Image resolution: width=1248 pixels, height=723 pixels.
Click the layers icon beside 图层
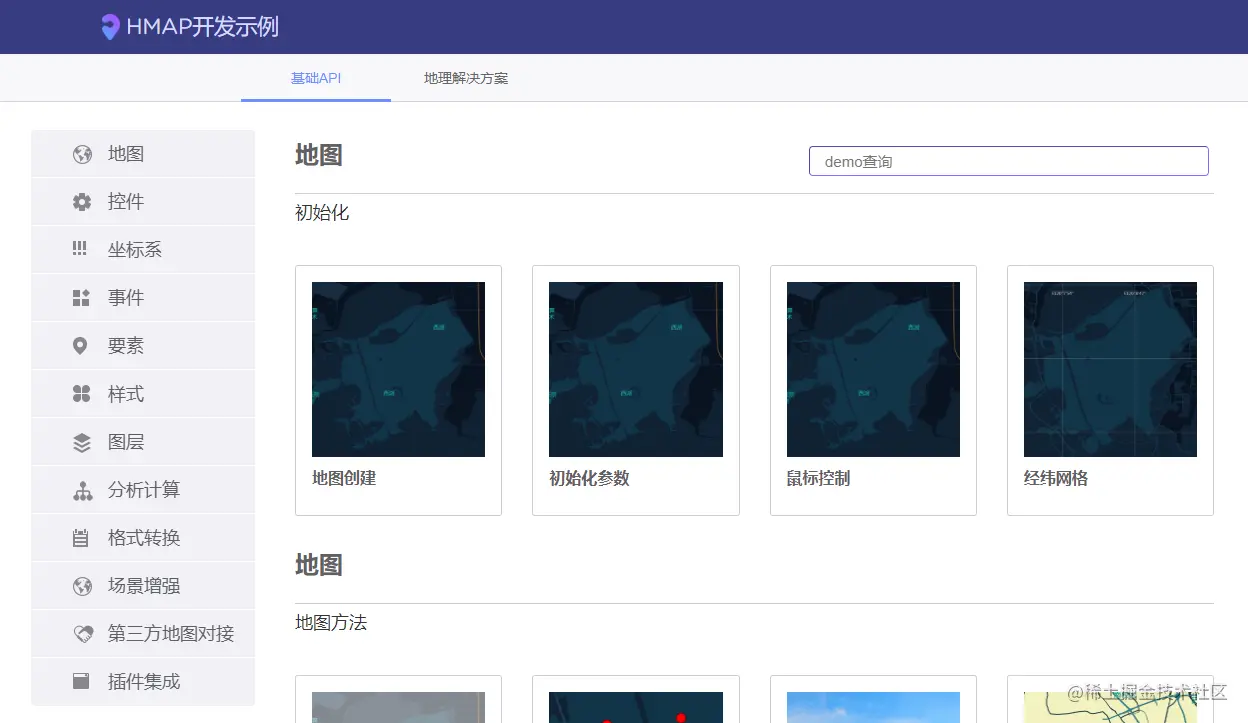[82, 442]
